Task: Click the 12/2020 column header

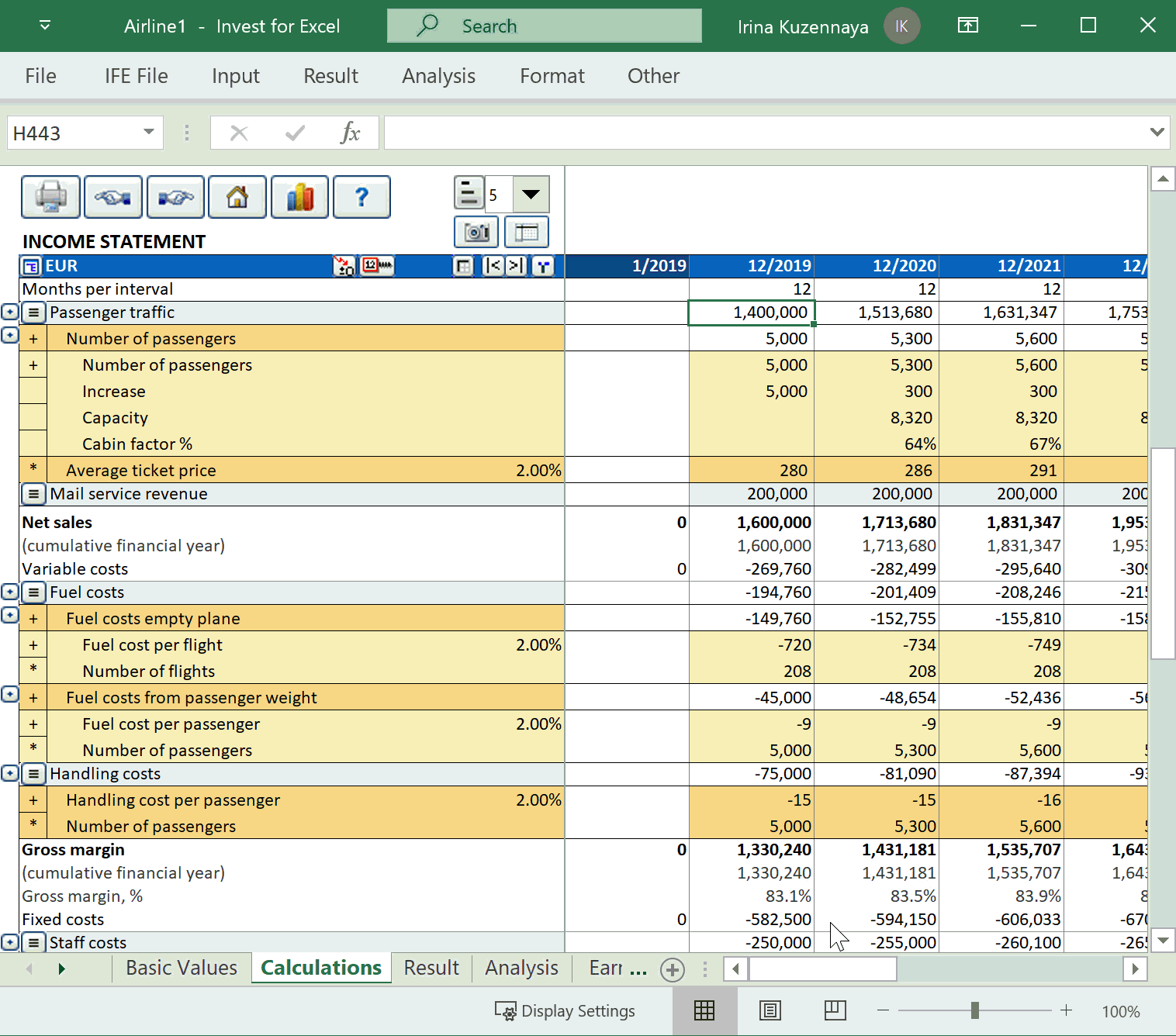Action: [876, 266]
